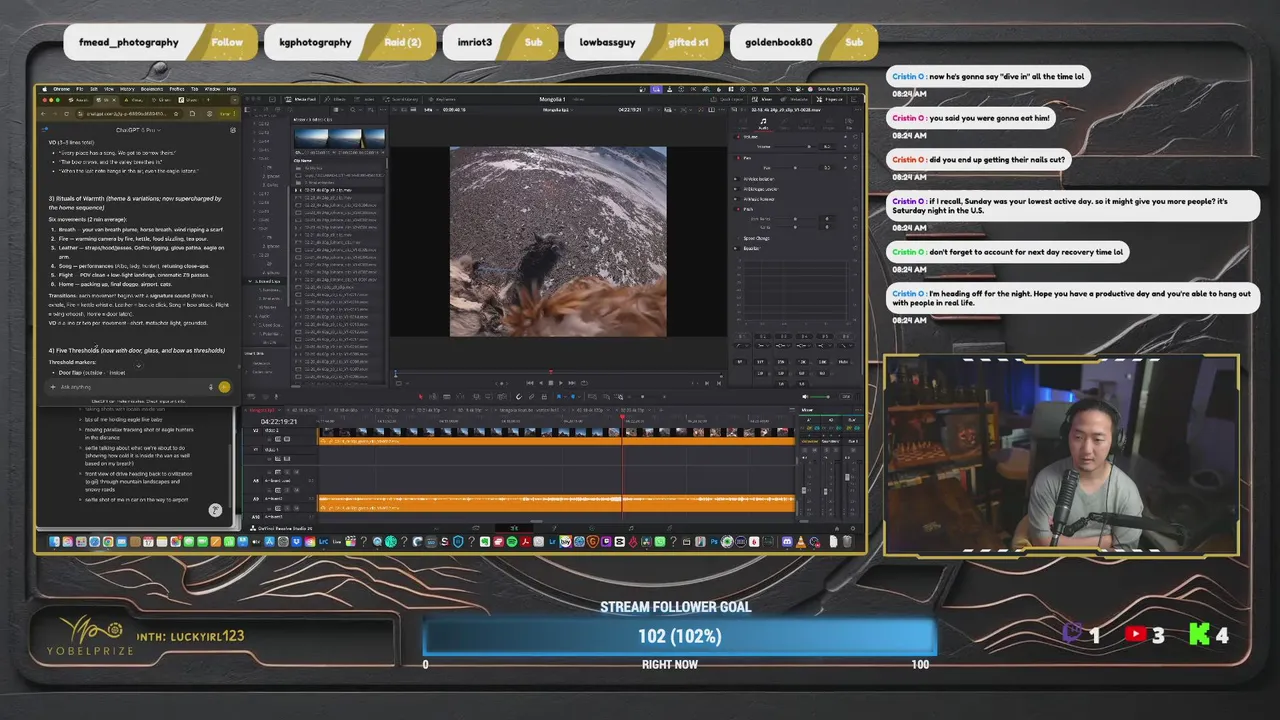
Task: Enable the Equalizer toggle
Action: tap(735, 248)
